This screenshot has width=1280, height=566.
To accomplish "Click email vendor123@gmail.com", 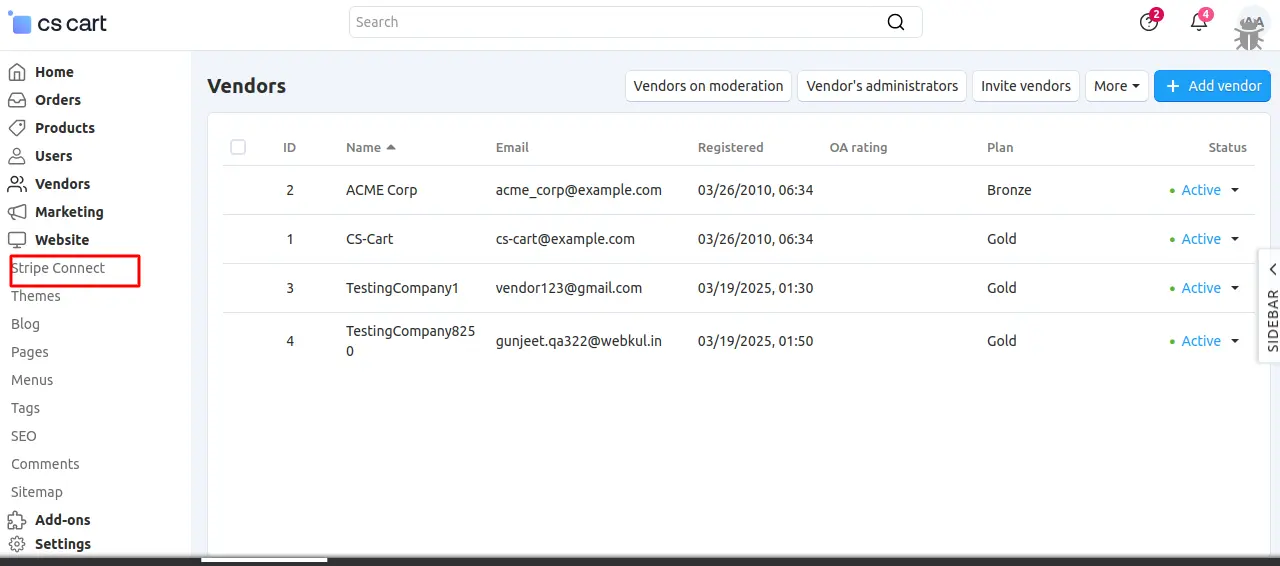I will [569, 288].
